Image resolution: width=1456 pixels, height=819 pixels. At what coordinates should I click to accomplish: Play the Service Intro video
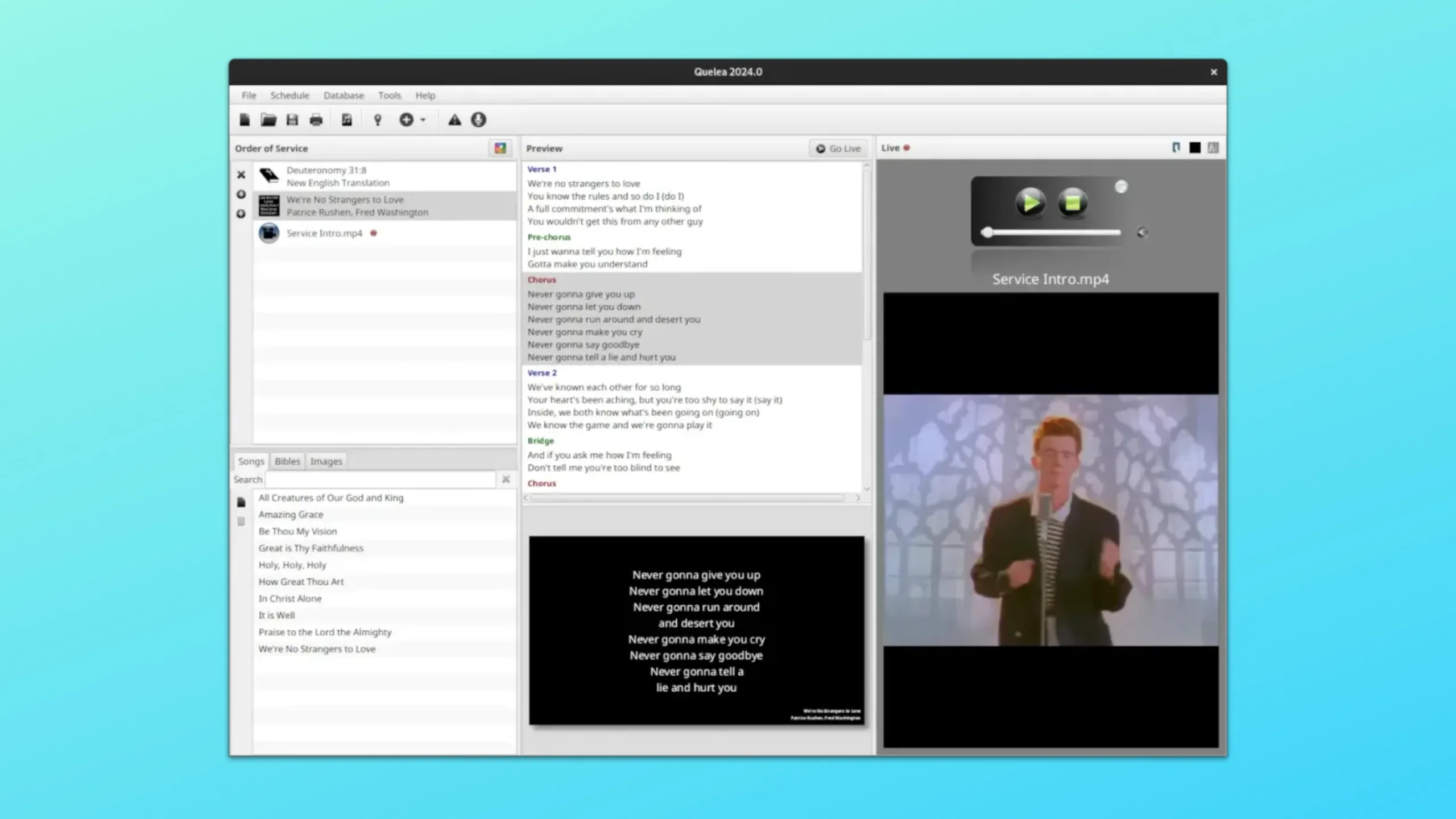click(1030, 202)
